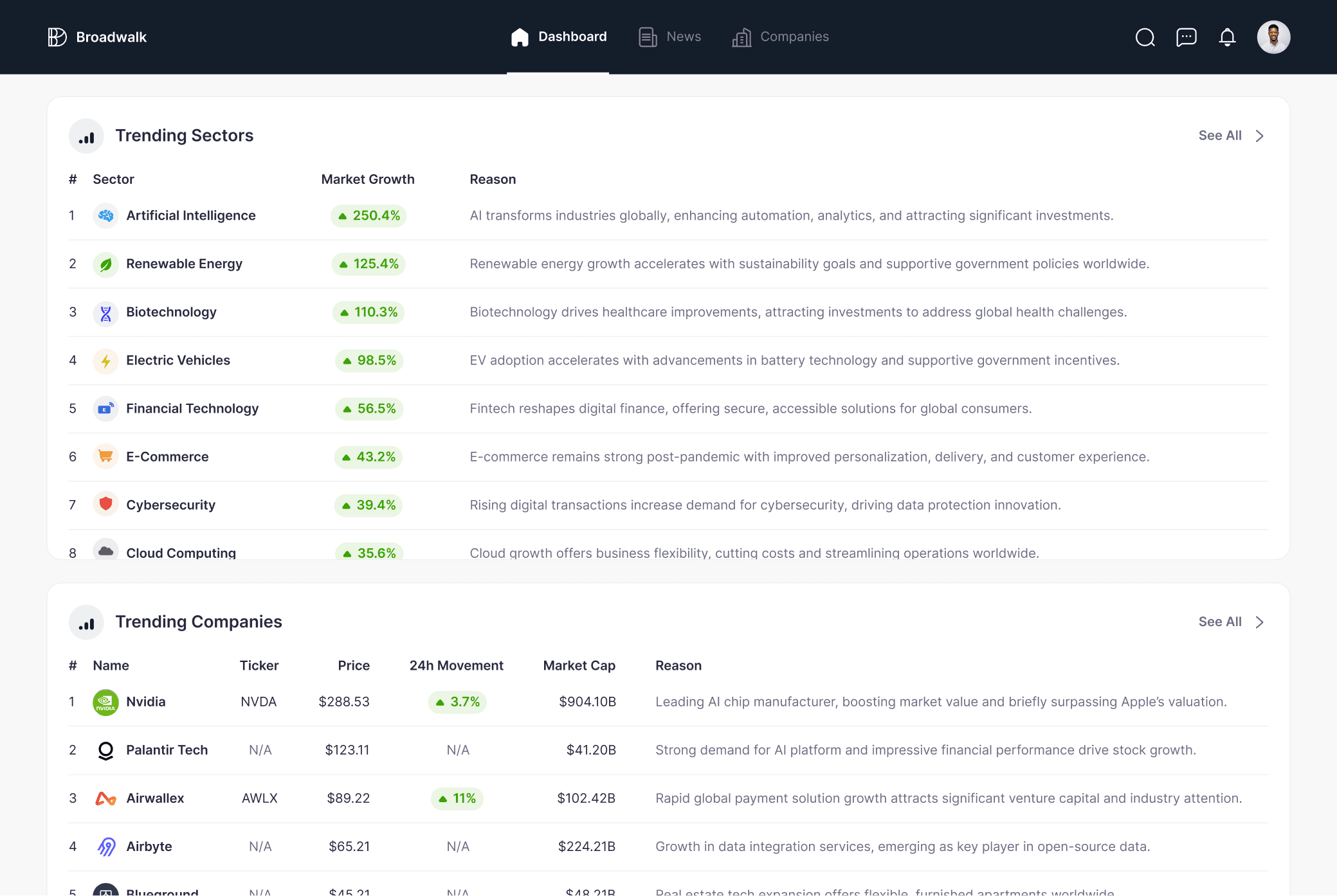The height and width of the screenshot is (896, 1337).
Task: Click the Electric Vehicles lightning icon
Action: tap(105, 361)
